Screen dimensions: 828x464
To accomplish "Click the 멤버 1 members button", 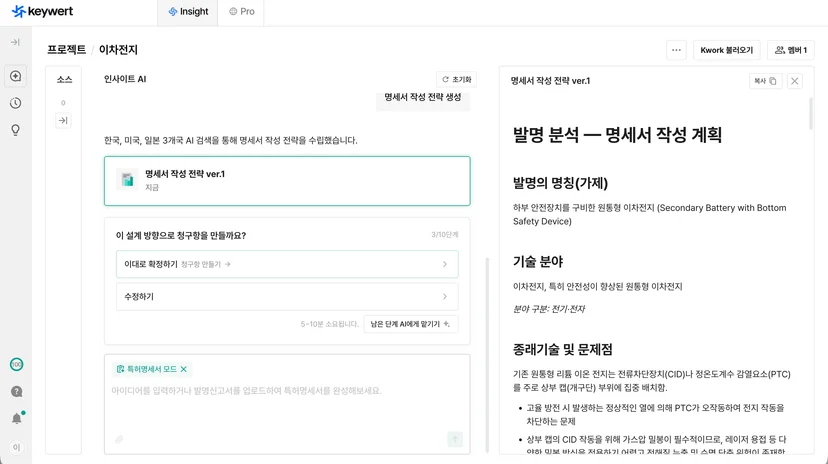I will [791, 50].
